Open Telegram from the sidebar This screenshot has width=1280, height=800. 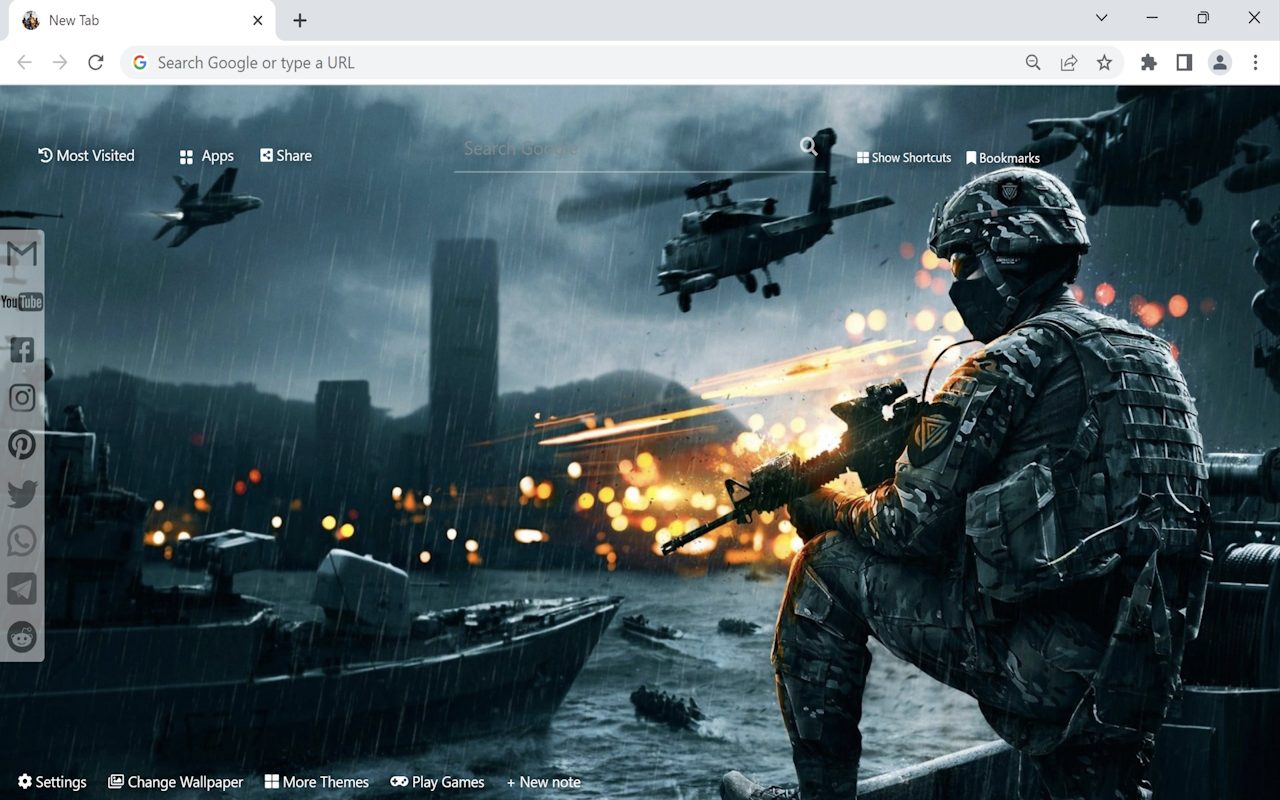(x=21, y=589)
